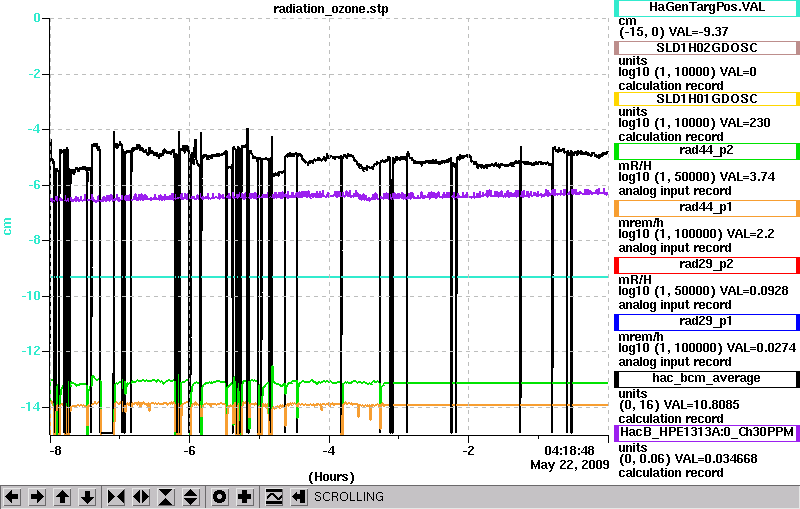Click the VAL=0.0928 readout under rad29_p2

(756, 291)
